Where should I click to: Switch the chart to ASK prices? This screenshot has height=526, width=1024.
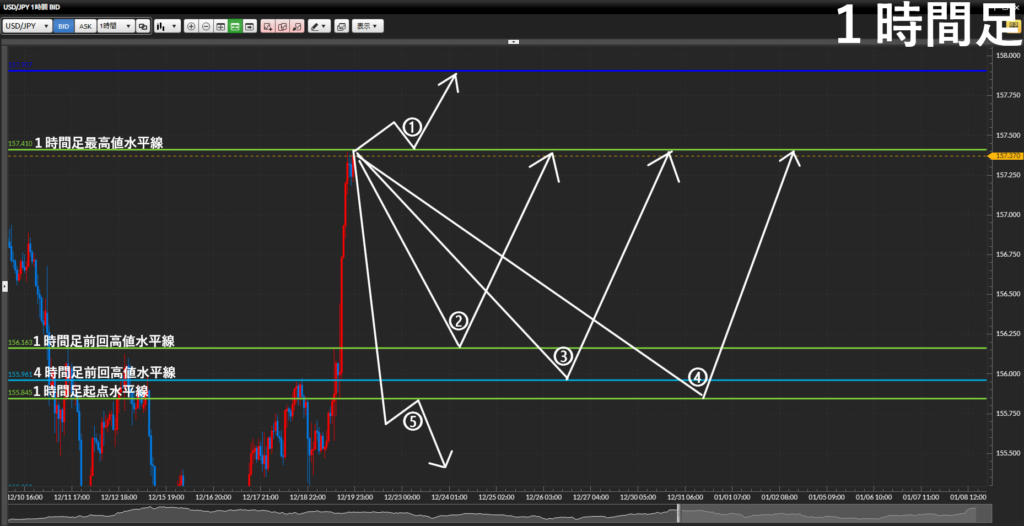(x=85, y=25)
